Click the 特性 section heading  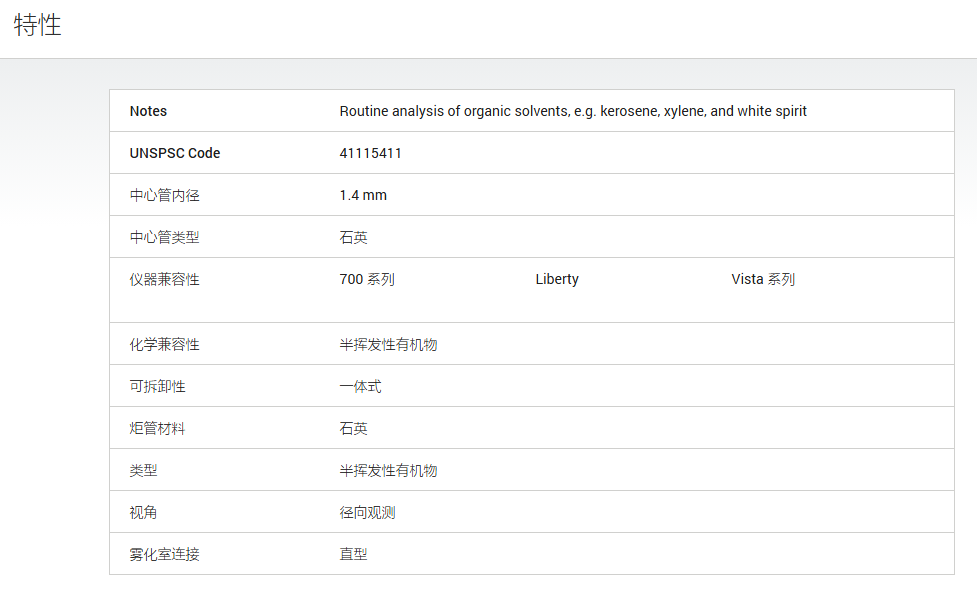(x=37, y=25)
